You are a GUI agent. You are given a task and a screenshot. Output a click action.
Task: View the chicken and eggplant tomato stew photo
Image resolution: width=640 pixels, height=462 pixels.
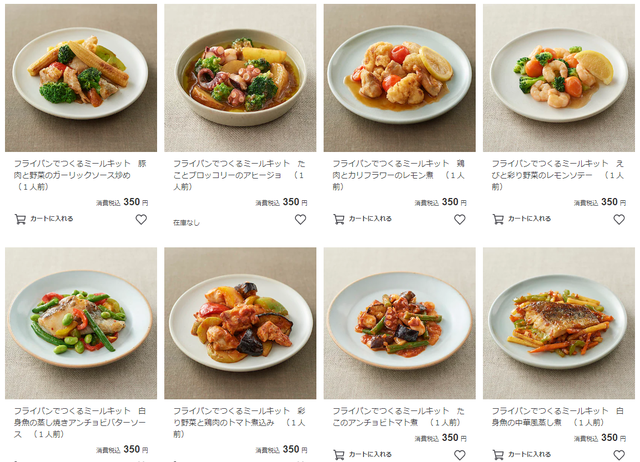tap(240, 323)
